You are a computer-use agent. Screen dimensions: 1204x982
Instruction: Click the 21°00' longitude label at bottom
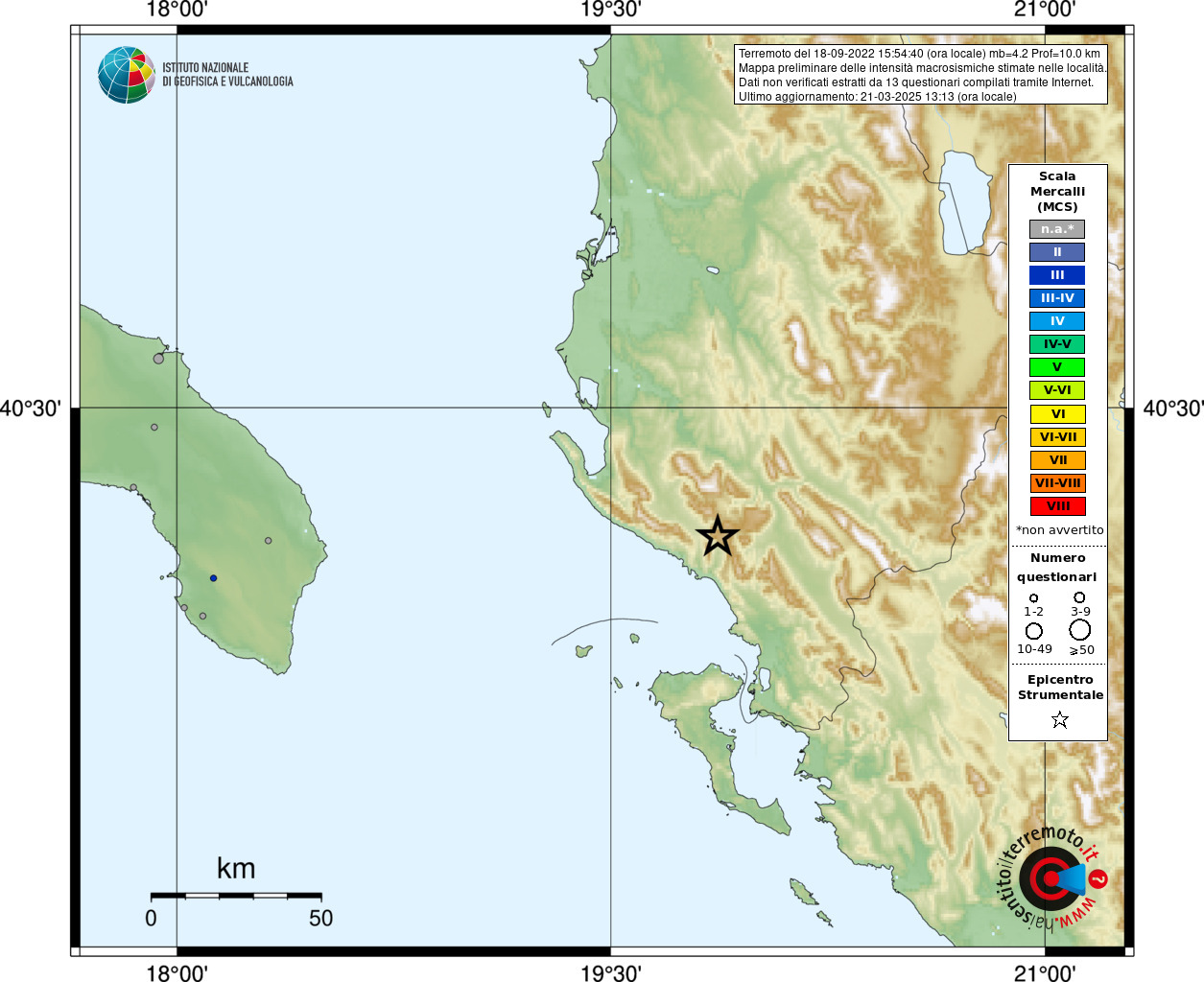click(x=1045, y=973)
